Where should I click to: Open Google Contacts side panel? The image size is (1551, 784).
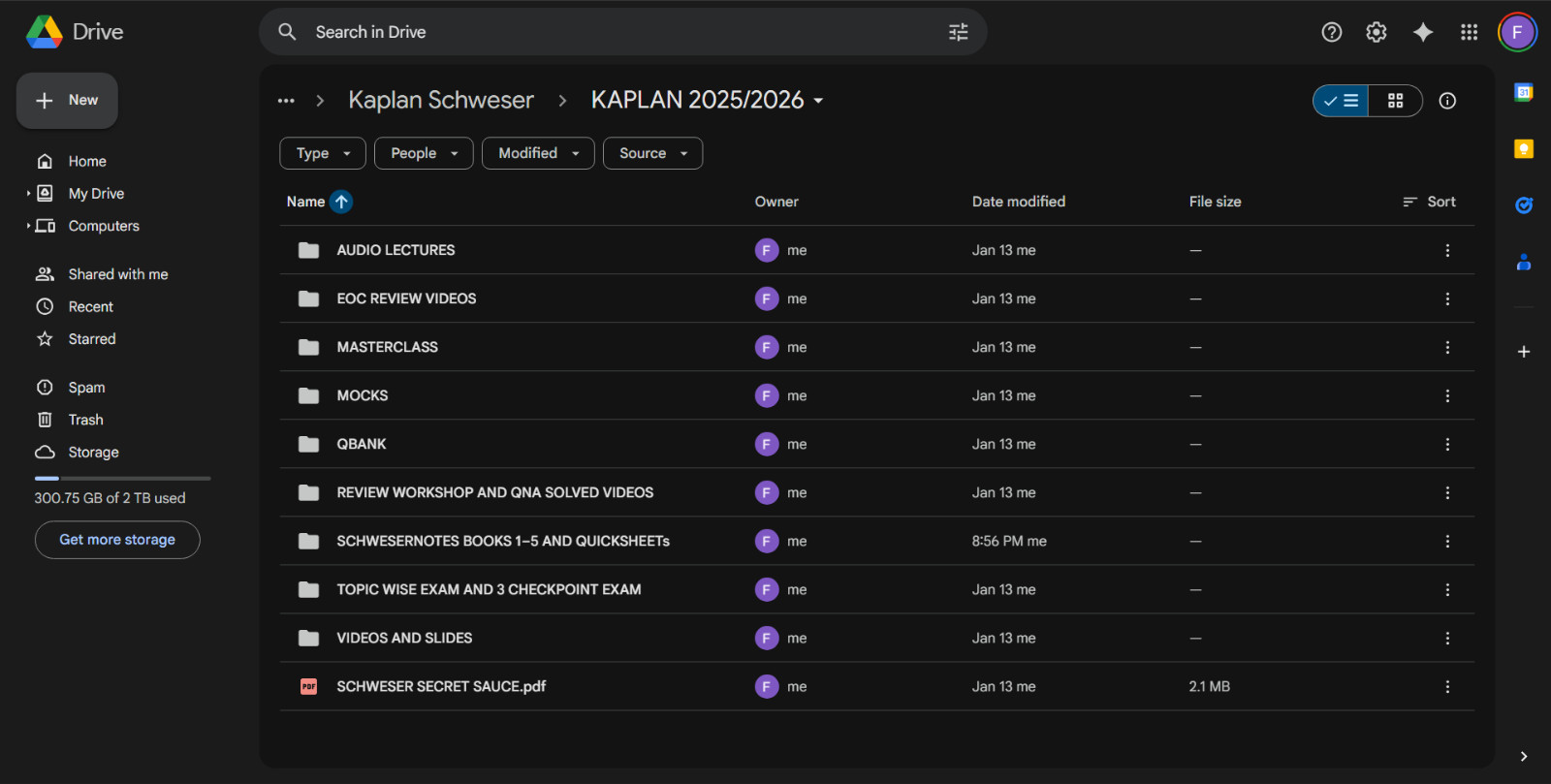tap(1524, 262)
